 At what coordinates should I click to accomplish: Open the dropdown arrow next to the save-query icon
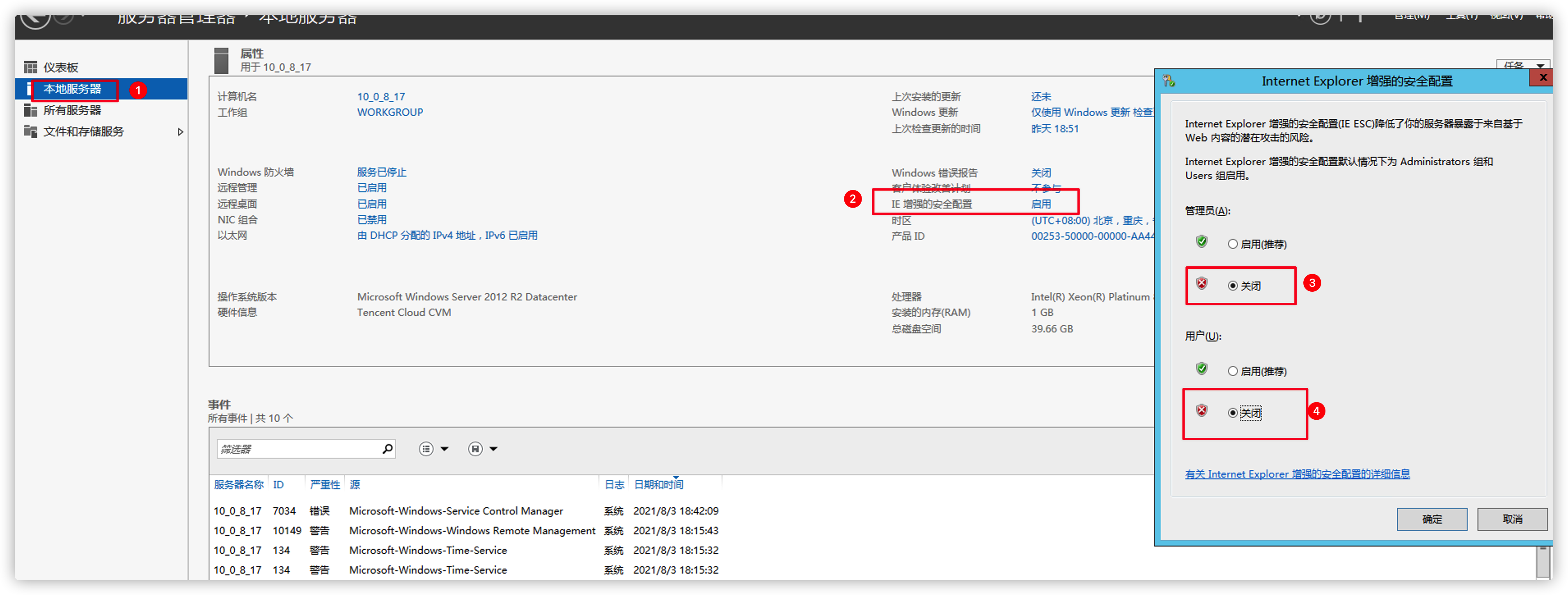[x=494, y=449]
